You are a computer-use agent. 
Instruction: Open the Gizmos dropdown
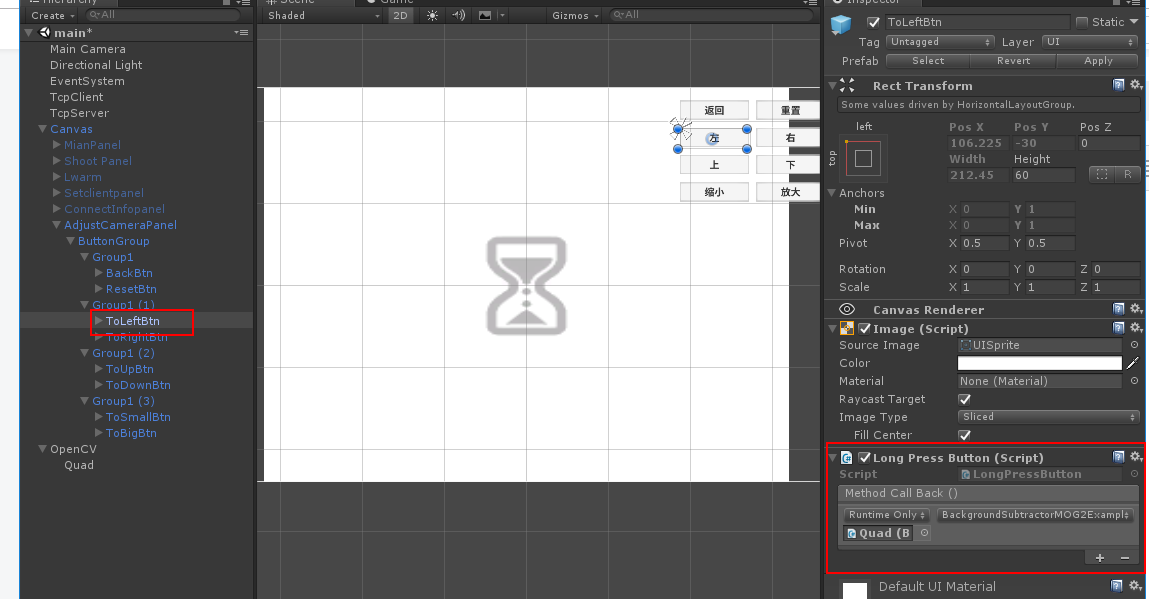(x=575, y=15)
